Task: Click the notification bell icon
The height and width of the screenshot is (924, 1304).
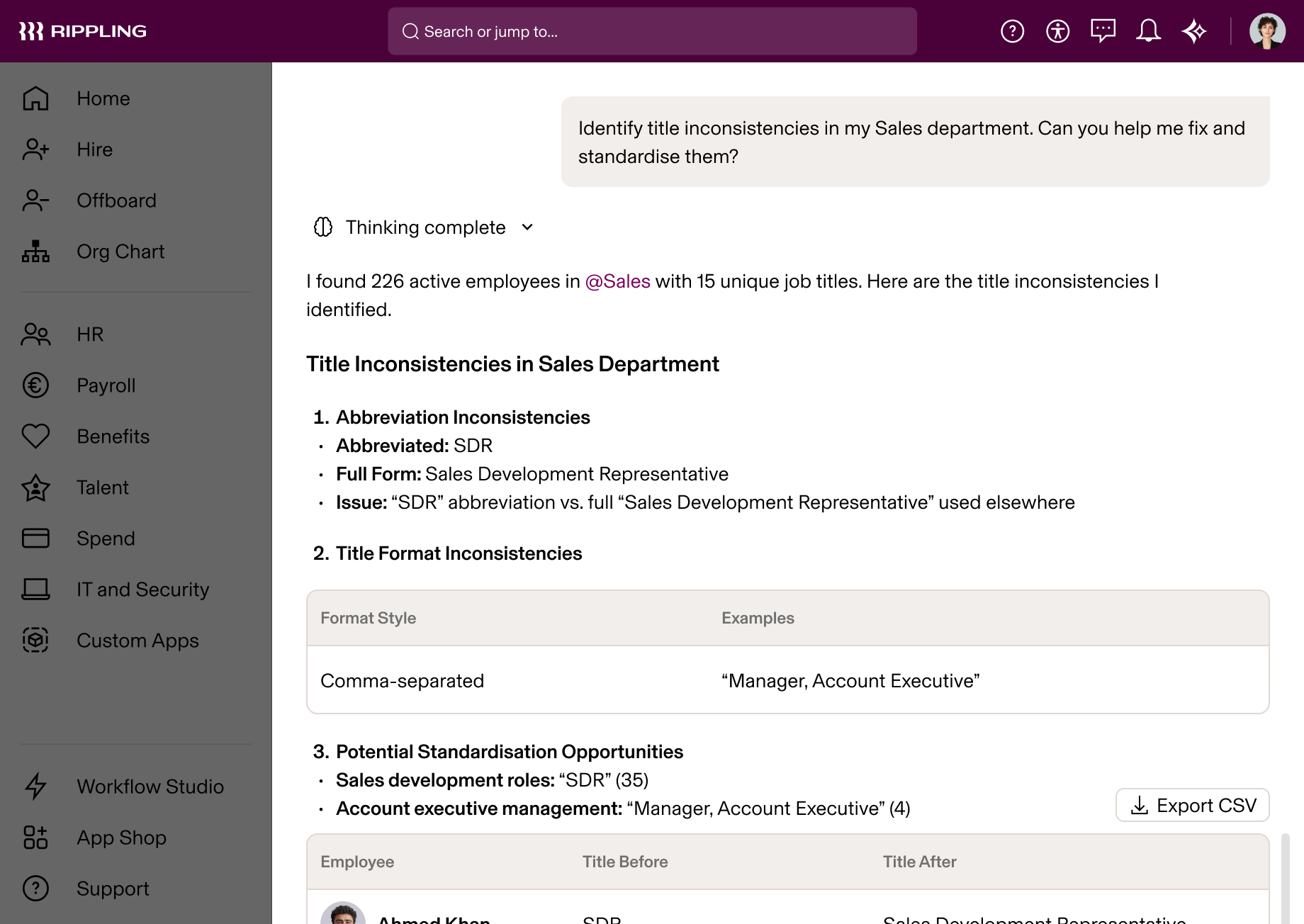Action: (1149, 30)
